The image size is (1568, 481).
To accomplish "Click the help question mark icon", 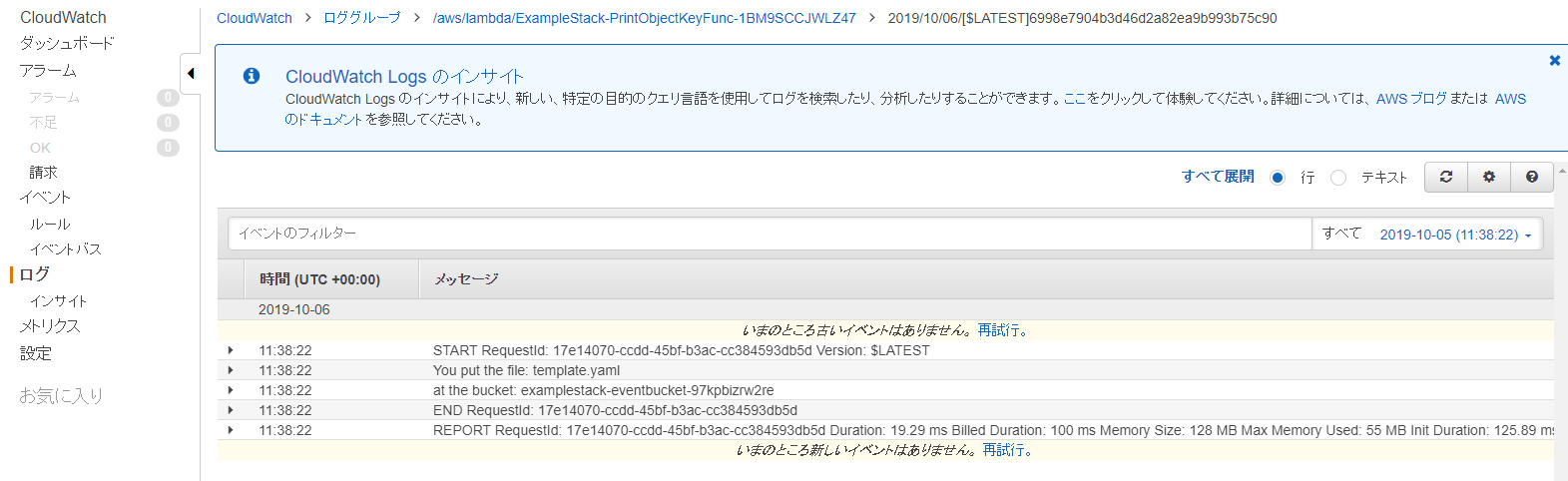I will tap(1531, 177).
